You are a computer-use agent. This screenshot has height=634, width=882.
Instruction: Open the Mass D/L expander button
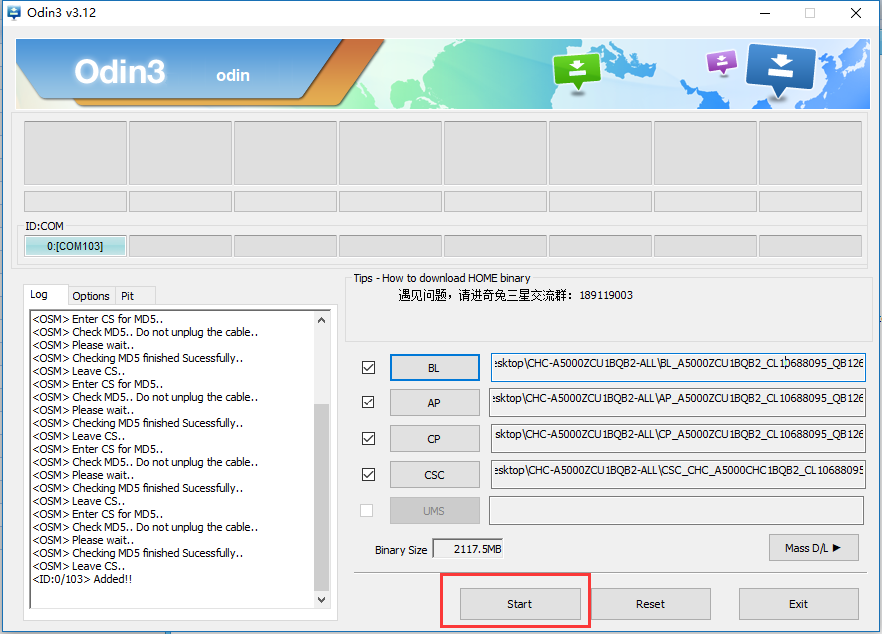coord(813,547)
